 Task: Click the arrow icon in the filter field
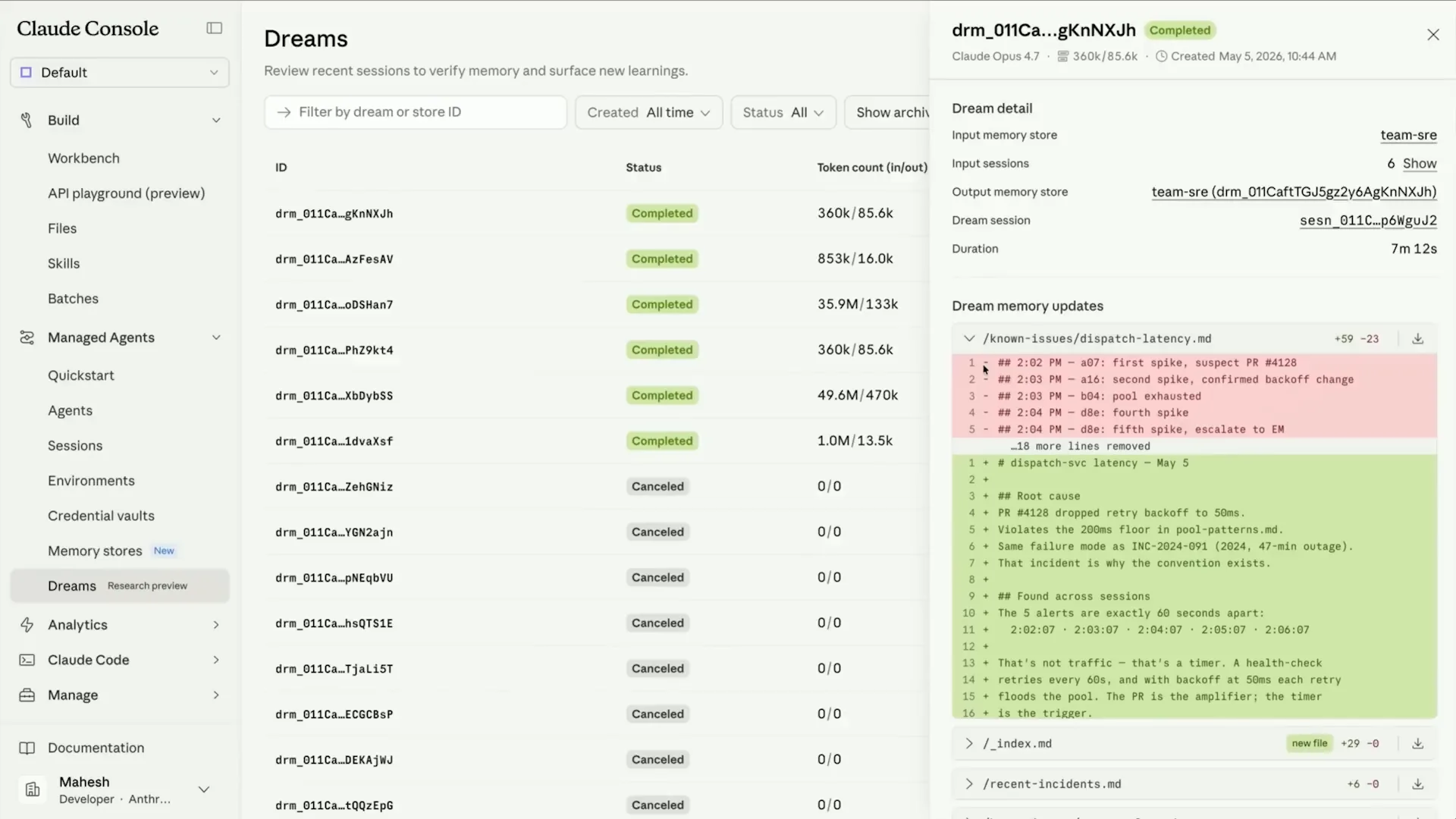(x=284, y=112)
